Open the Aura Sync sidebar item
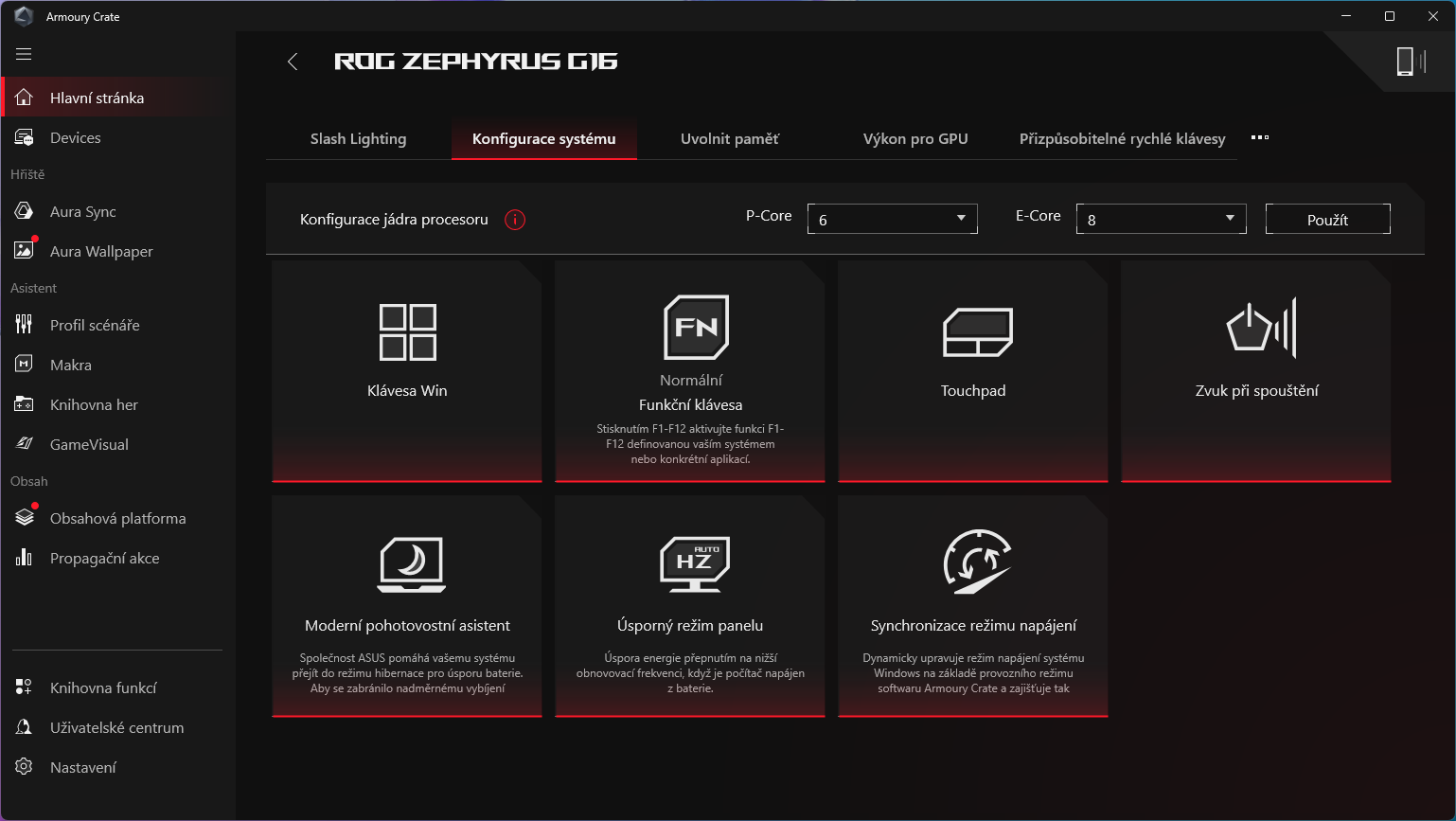Image resolution: width=1456 pixels, height=821 pixels. (x=83, y=211)
